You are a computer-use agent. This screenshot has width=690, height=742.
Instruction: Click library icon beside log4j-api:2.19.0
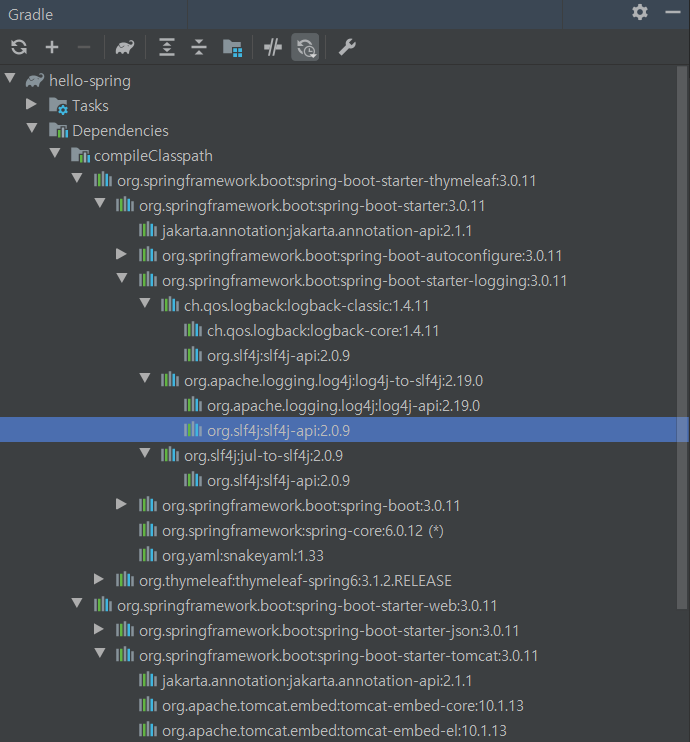(193, 406)
